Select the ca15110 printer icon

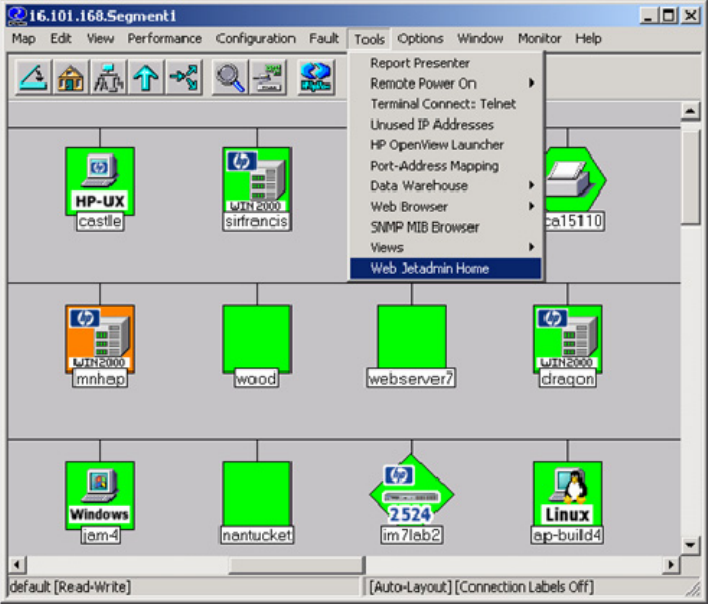tap(575, 179)
